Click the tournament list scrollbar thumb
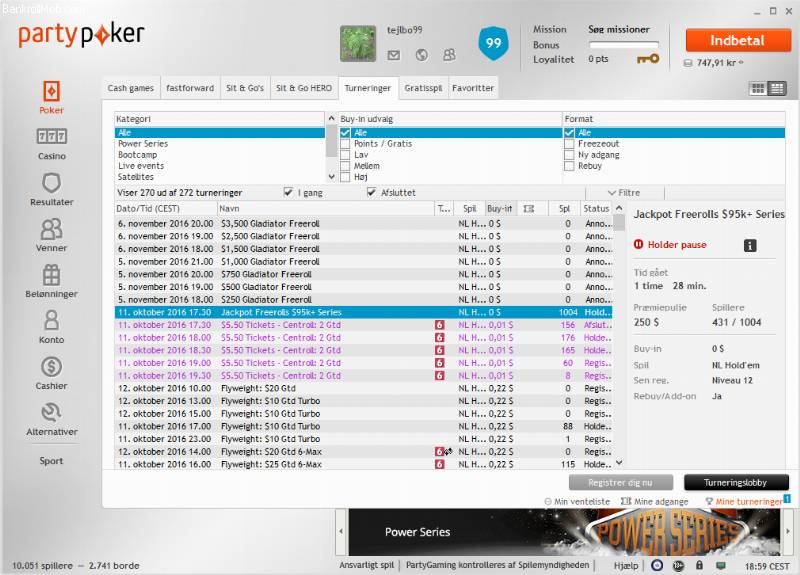The width and height of the screenshot is (800, 575). 619,223
